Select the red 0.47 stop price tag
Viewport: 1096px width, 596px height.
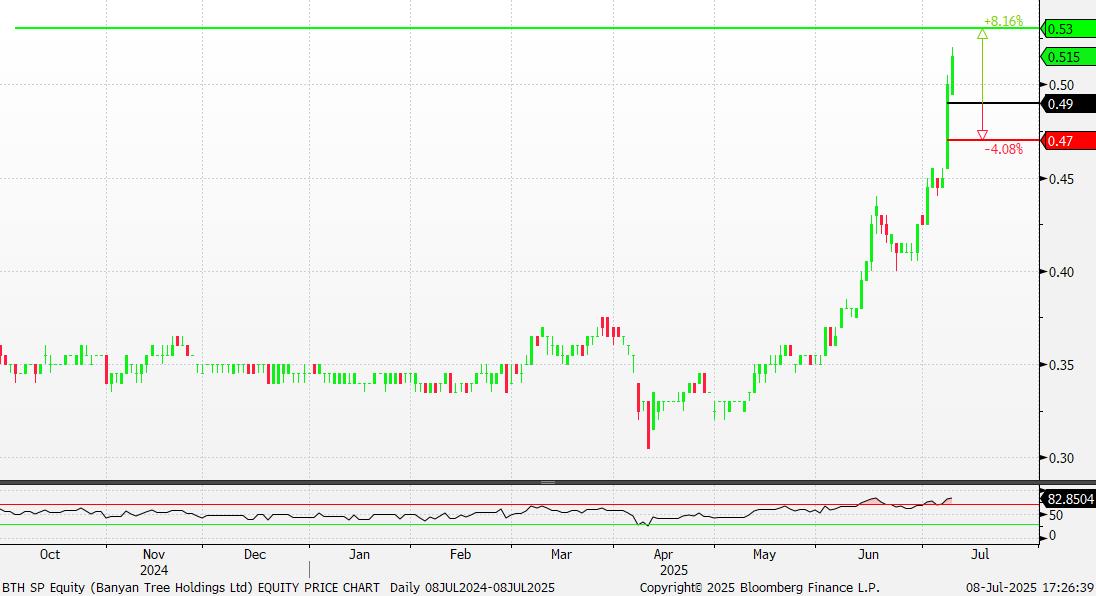(x=1068, y=141)
